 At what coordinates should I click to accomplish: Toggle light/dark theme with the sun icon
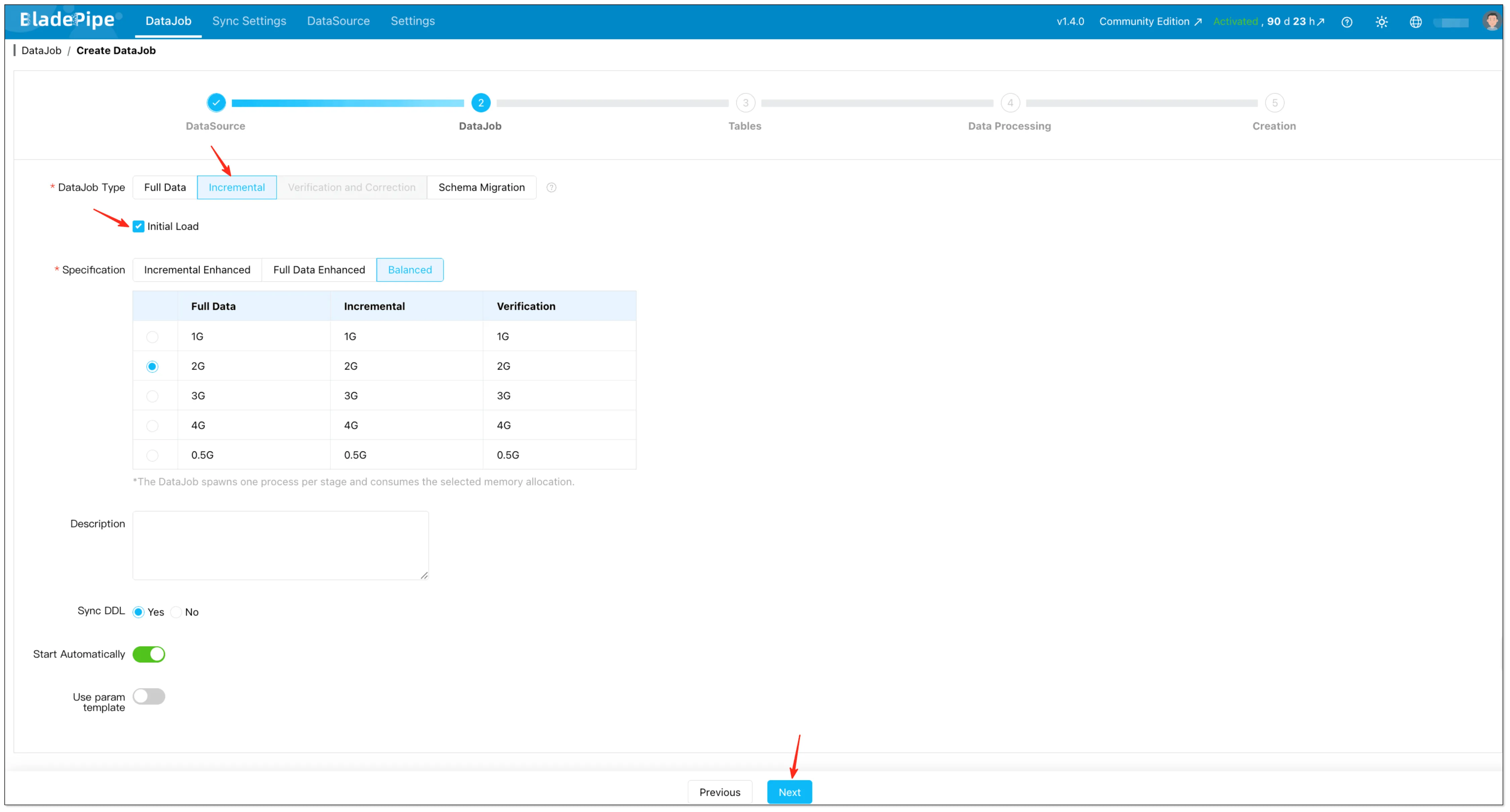tap(1381, 22)
